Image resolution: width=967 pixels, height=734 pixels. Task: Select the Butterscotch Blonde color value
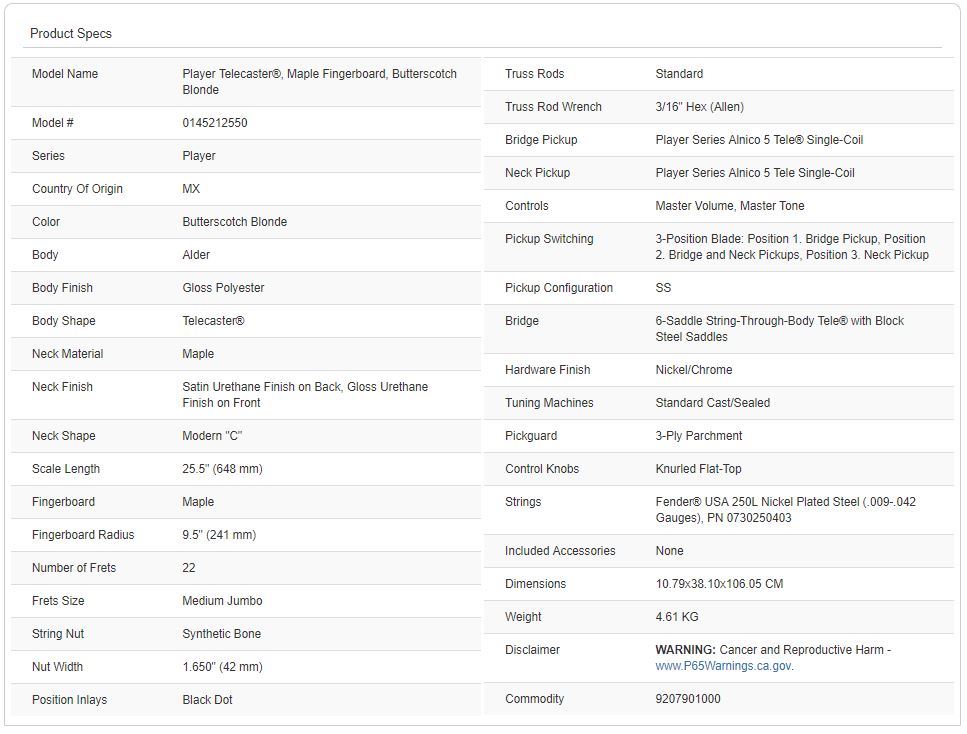234,222
